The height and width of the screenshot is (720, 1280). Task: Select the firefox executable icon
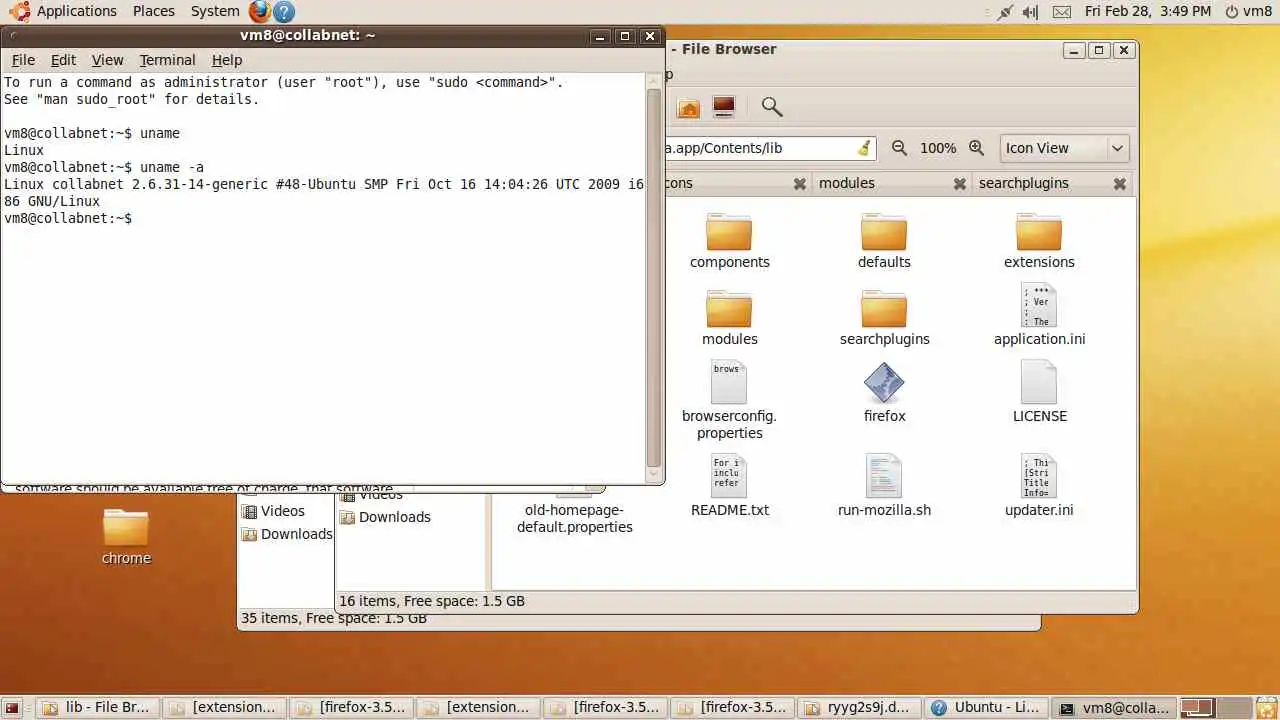[x=884, y=382]
